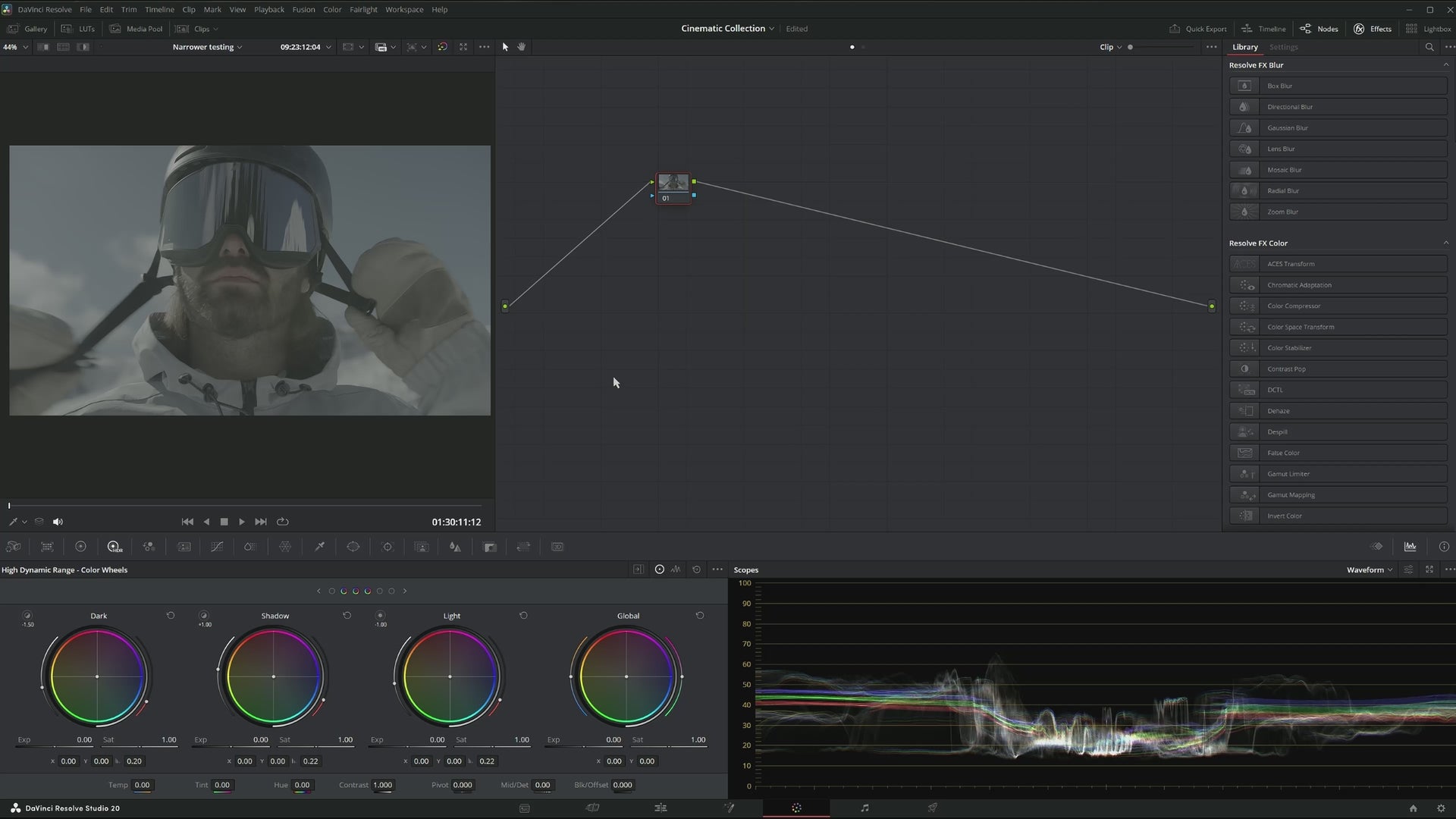Select node 01 thumbnail in graph

tap(673, 183)
